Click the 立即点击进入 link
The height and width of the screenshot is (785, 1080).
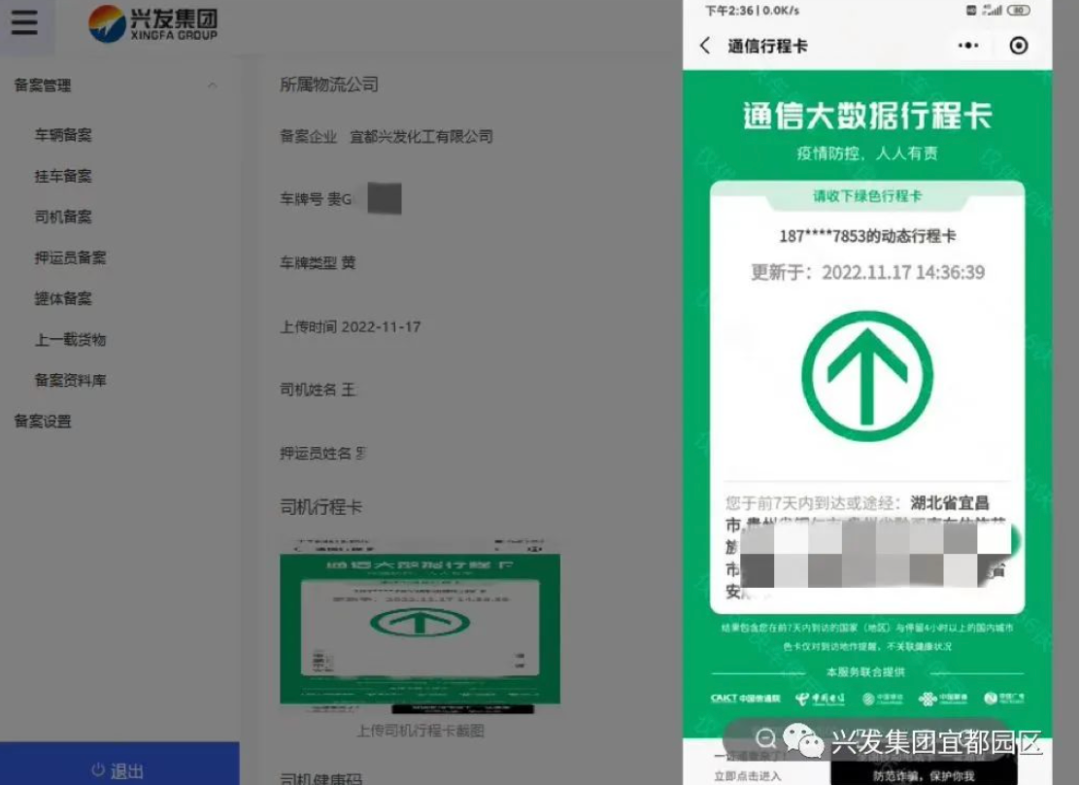click(747, 776)
